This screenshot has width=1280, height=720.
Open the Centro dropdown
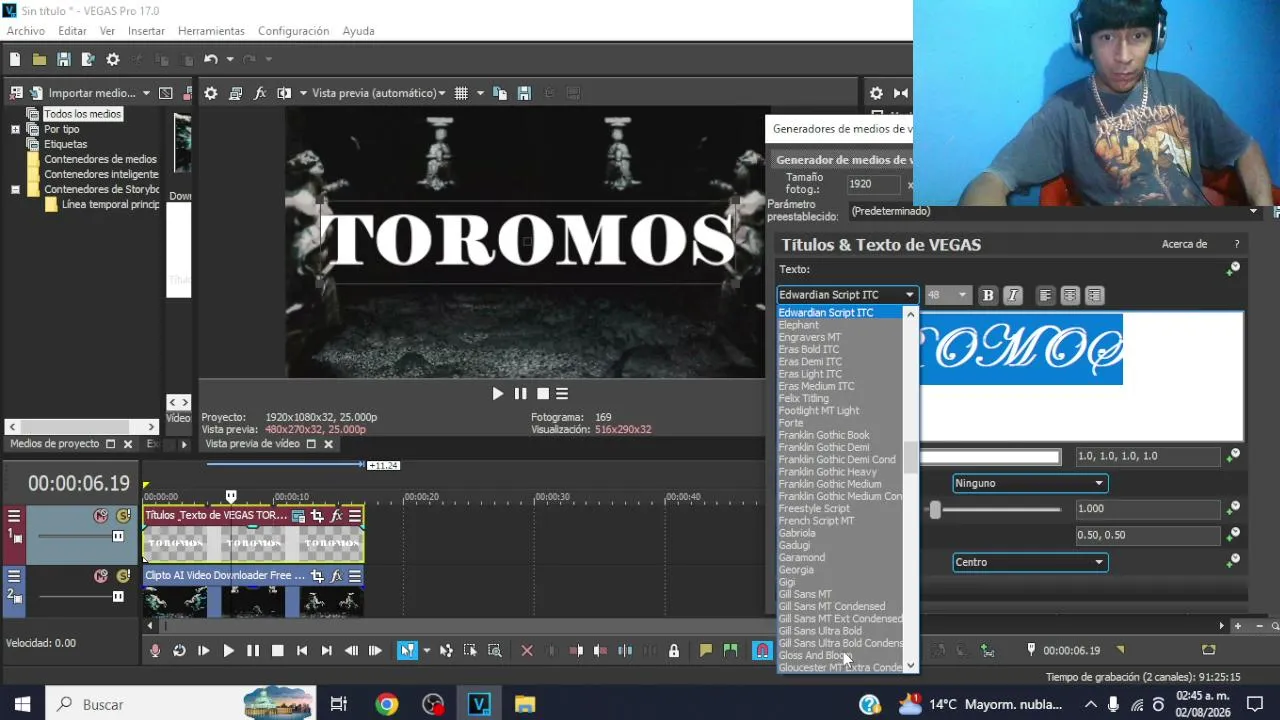(x=1029, y=562)
